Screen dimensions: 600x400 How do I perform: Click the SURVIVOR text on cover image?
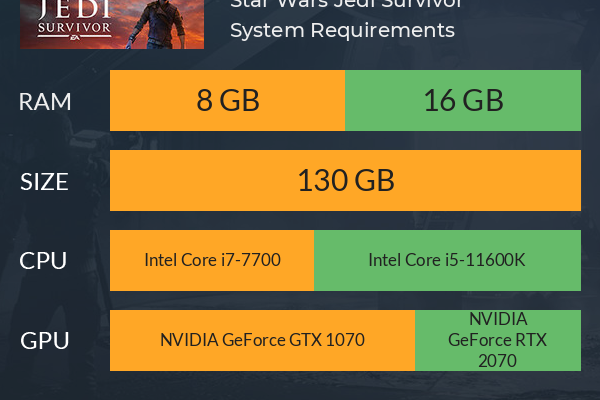(x=74, y=28)
